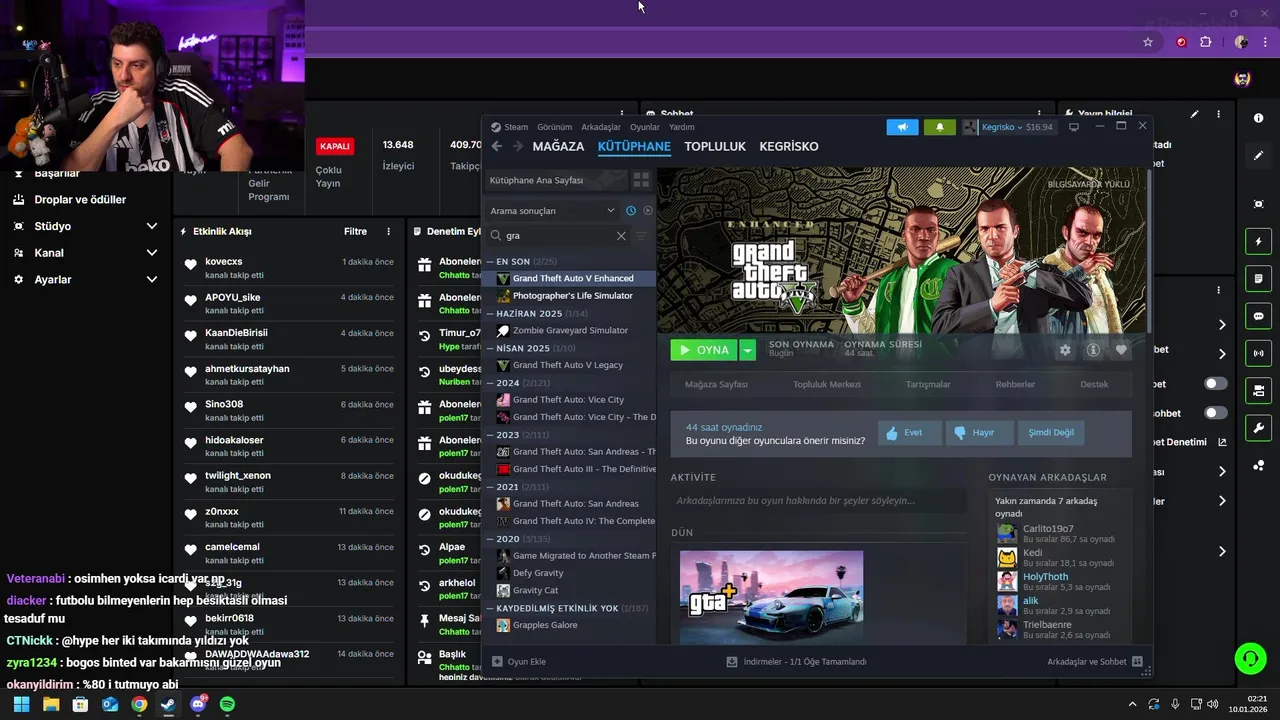
Task: Click Oyun Ekle at bottom of Steam
Action: pos(519,662)
